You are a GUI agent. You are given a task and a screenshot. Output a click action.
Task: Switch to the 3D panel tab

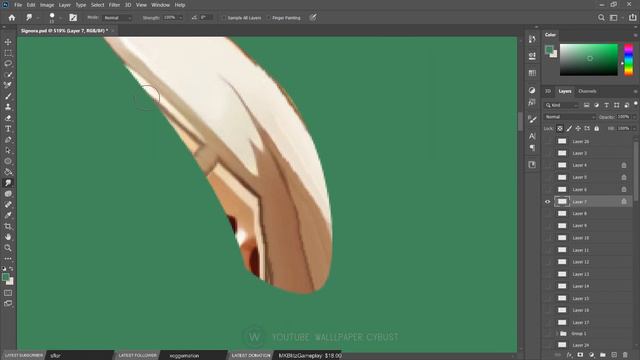click(x=548, y=91)
